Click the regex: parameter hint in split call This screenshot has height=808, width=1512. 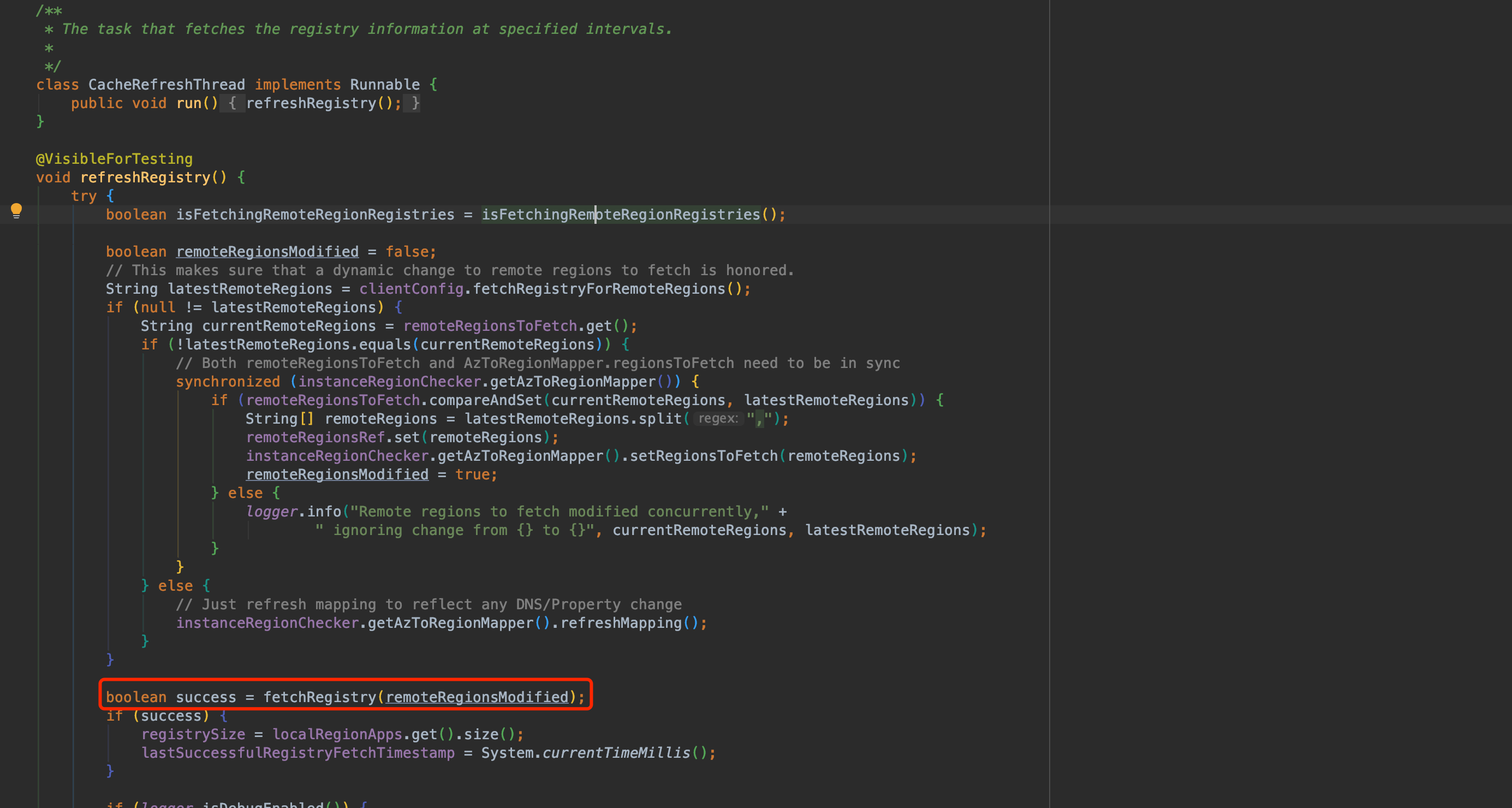717,419
